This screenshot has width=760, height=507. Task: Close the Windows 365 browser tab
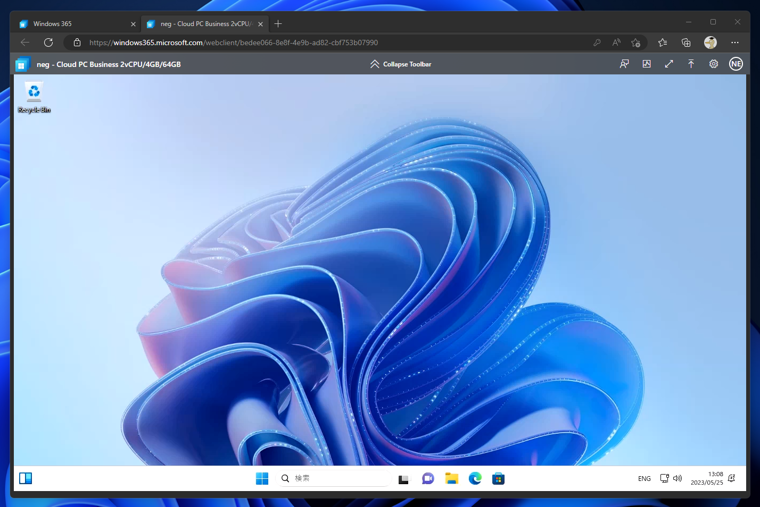[x=133, y=24]
